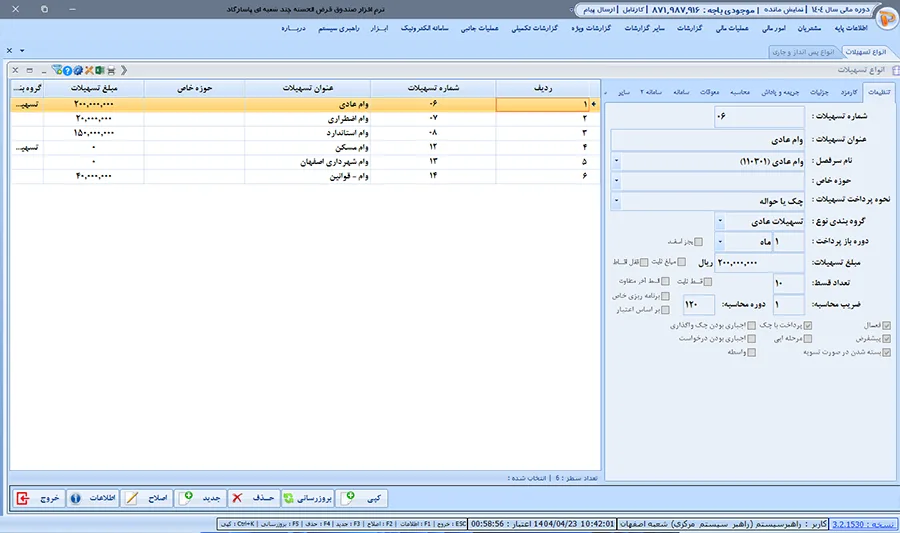Click the 'حذف' delete button

pyautogui.click(x=254, y=498)
